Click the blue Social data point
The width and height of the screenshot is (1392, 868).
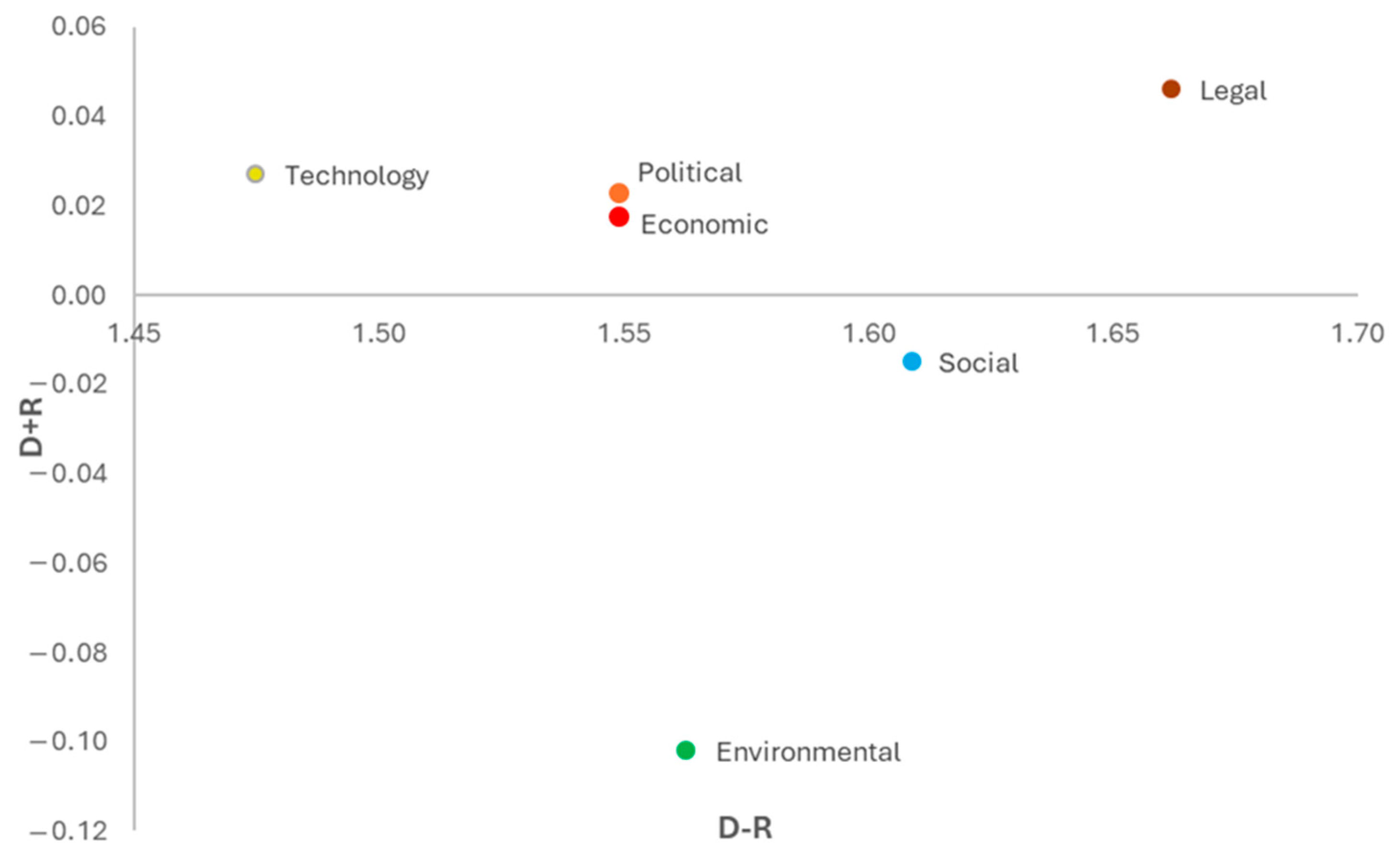[x=912, y=361]
